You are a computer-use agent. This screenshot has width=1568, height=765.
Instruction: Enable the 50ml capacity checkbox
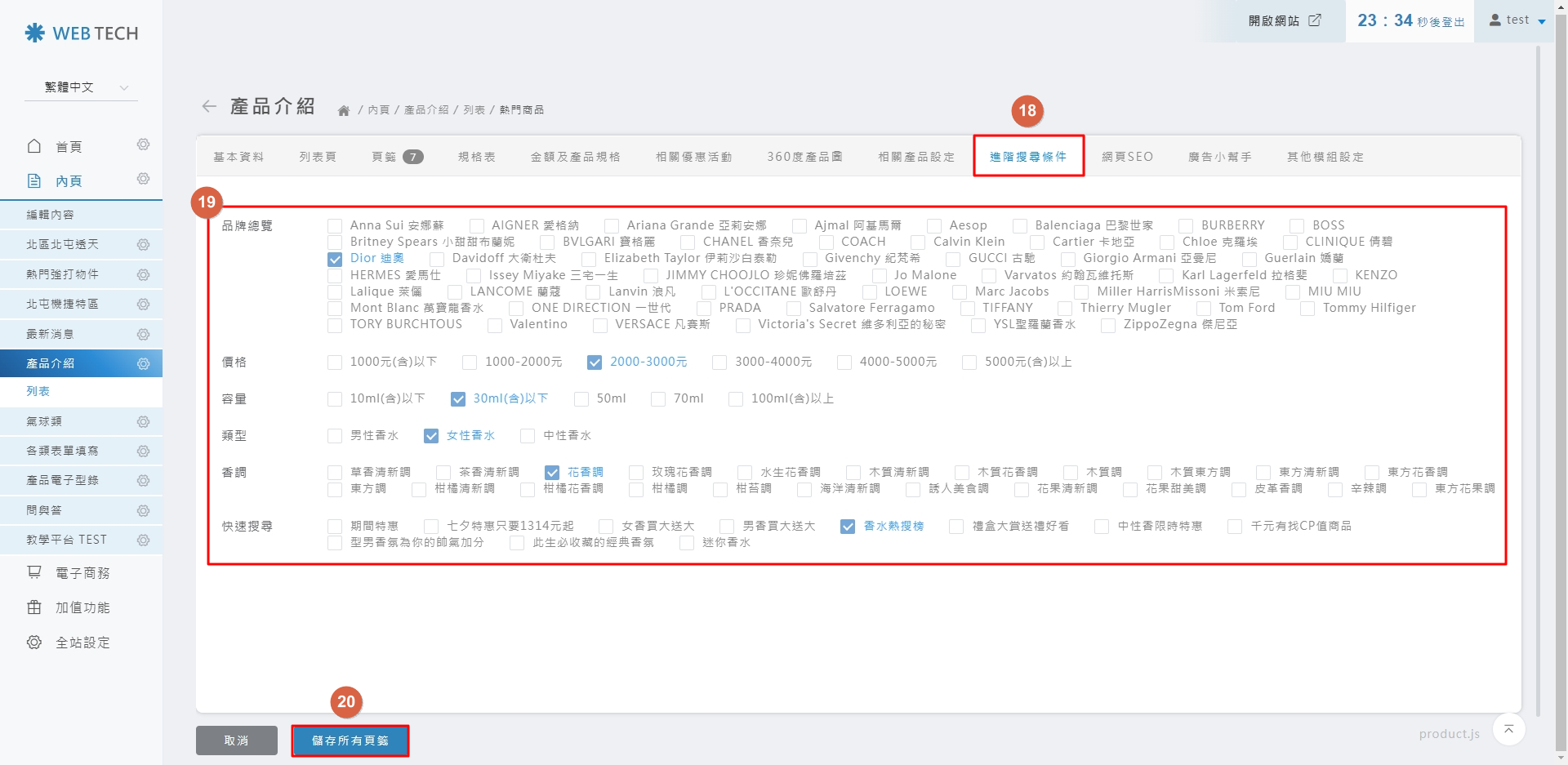581,399
